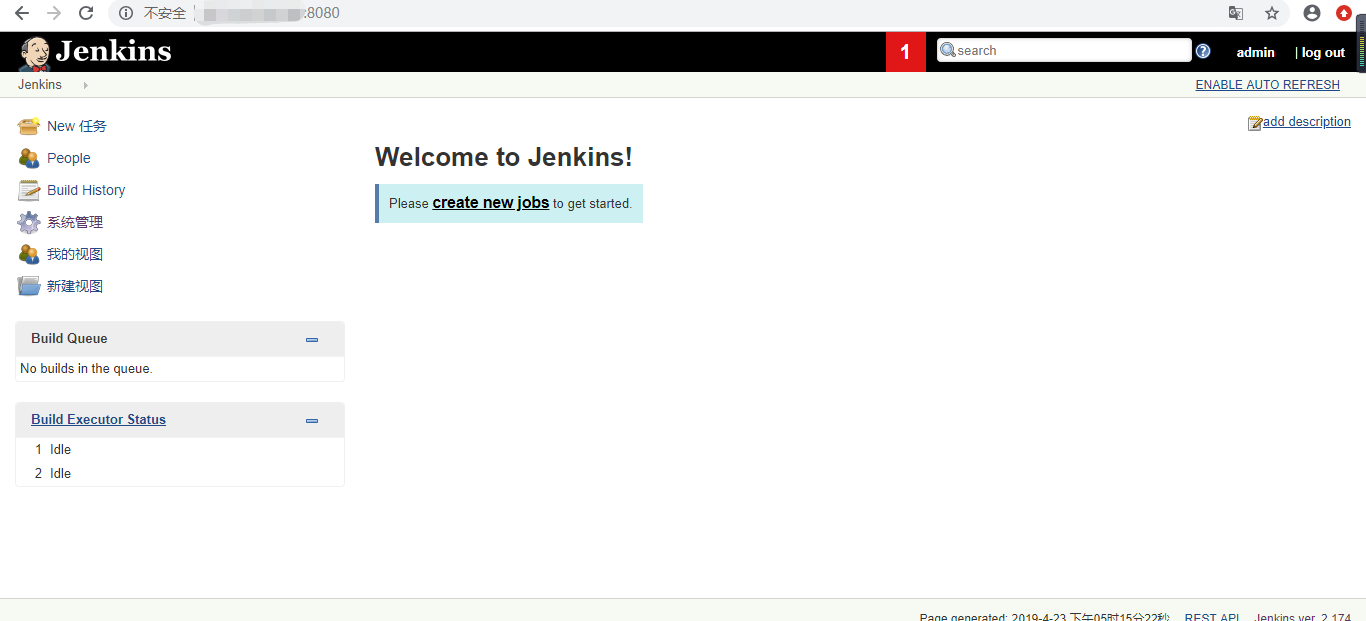
Task: Click the 系统管理 gear icon
Action: coord(29,222)
